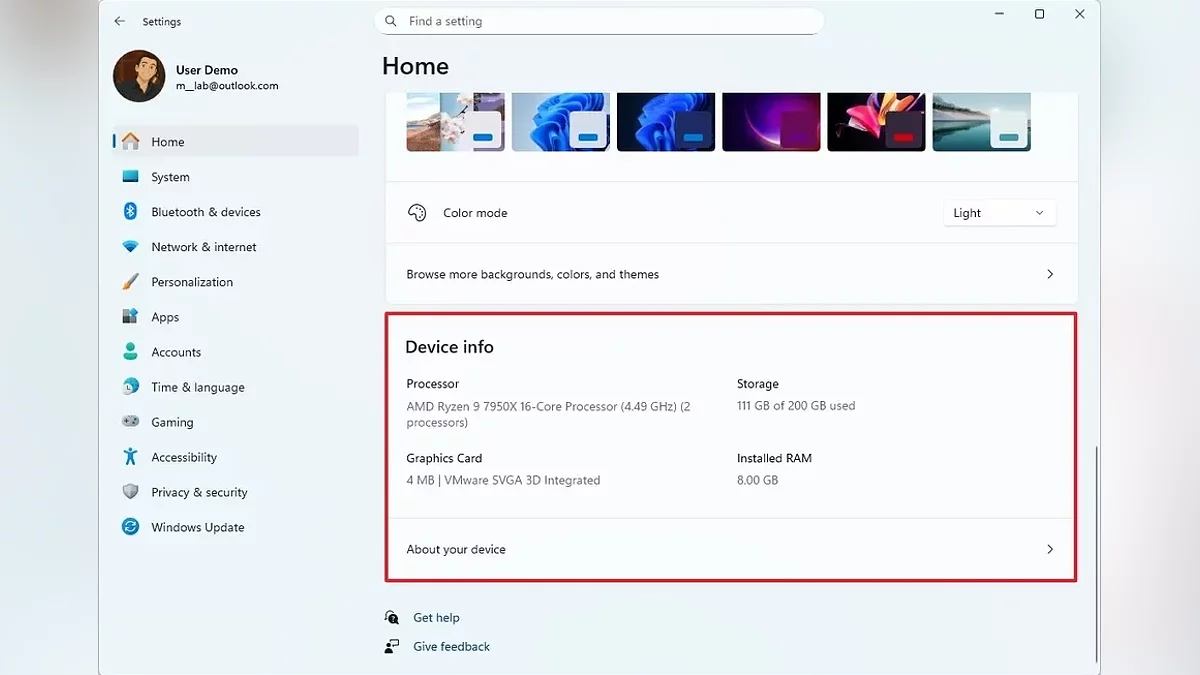Click the Find a setting search box
This screenshot has width=1200, height=675.
[599, 21]
